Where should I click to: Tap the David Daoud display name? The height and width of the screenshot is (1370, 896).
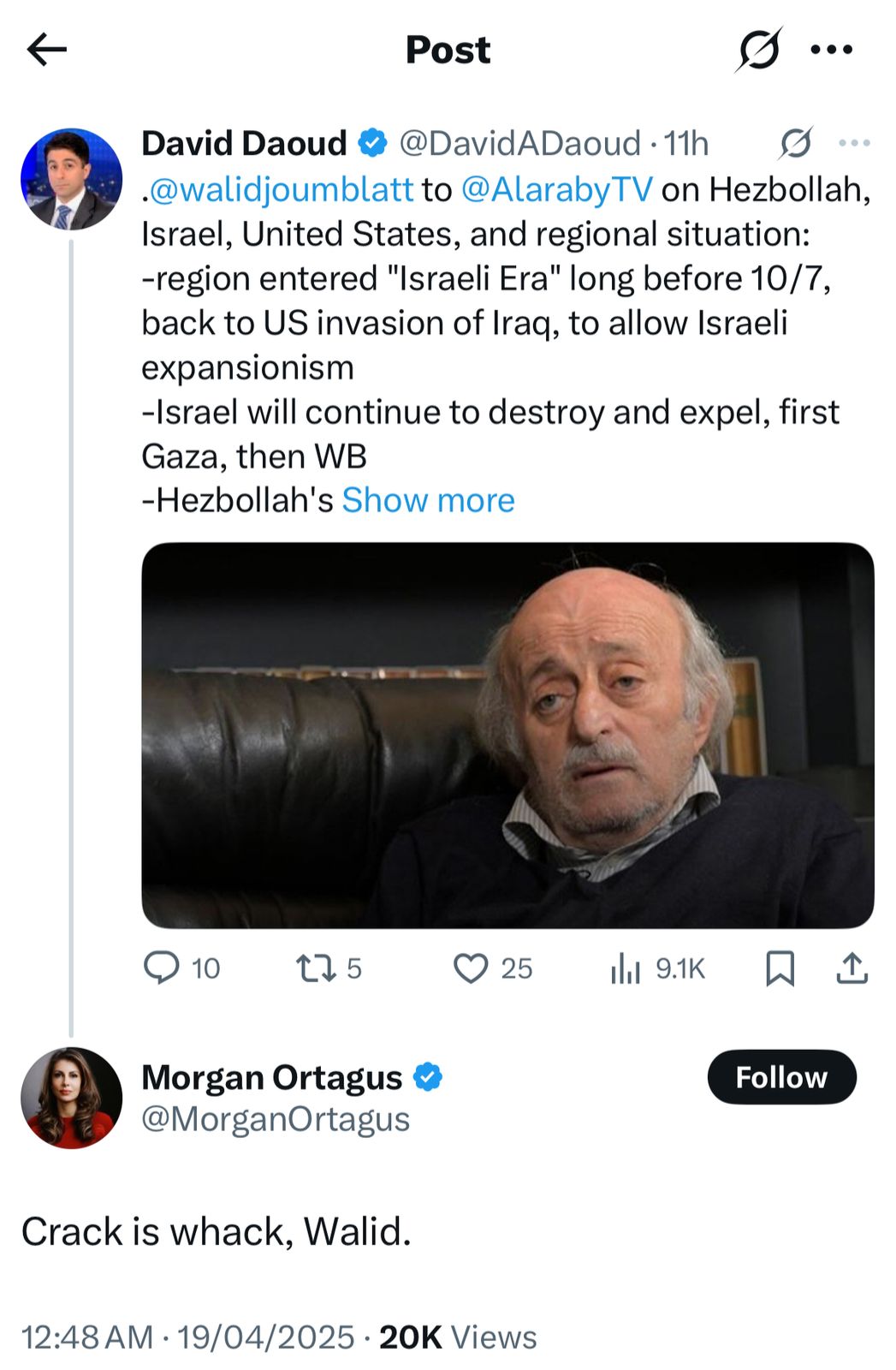(x=244, y=143)
